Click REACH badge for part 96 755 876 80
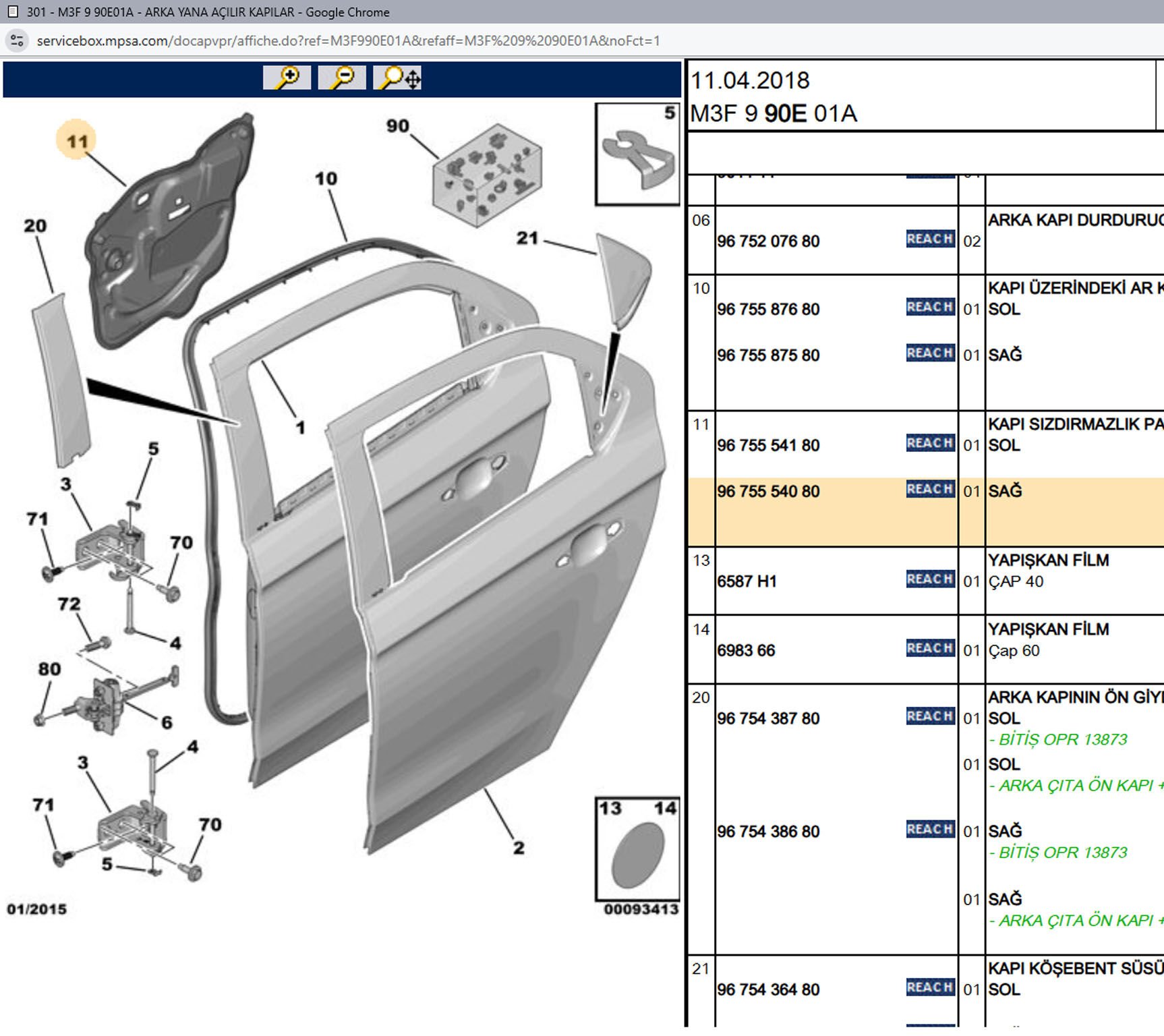The width and height of the screenshot is (1164, 1036). pos(929,307)
